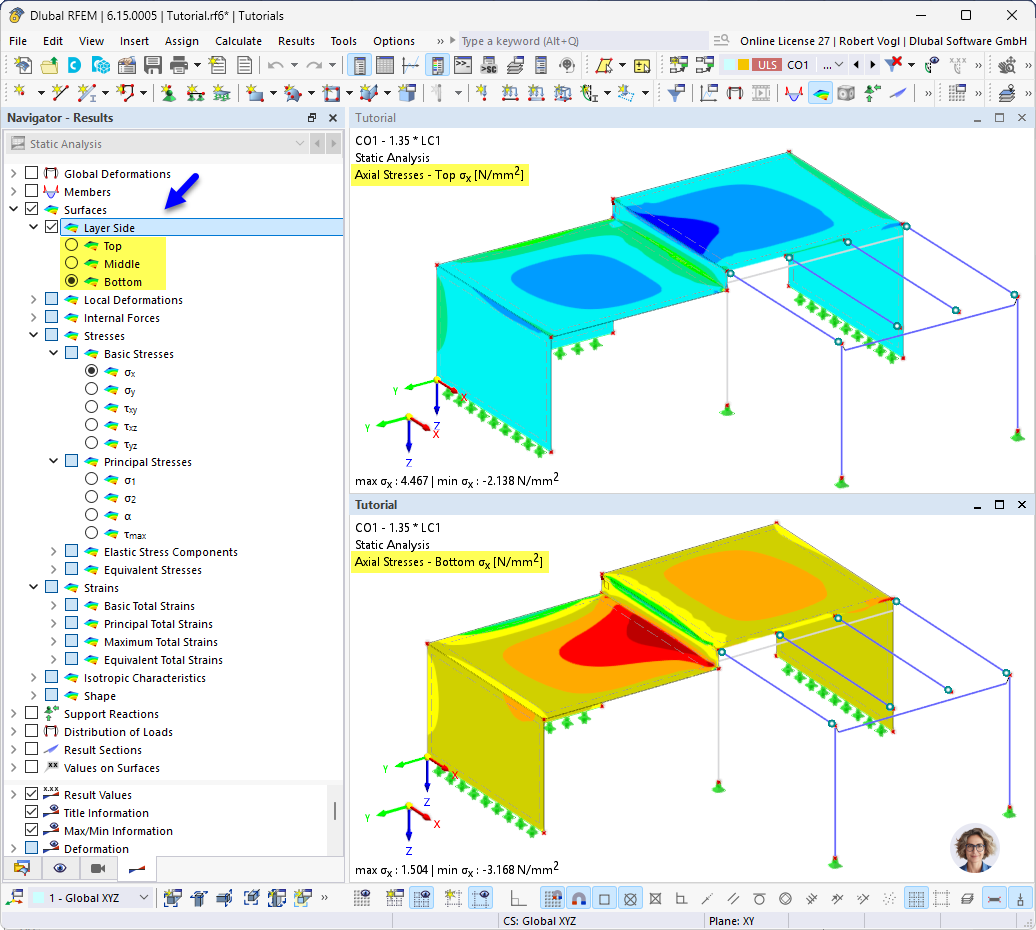Expand the Internal Forces tree node

point(34,317)
